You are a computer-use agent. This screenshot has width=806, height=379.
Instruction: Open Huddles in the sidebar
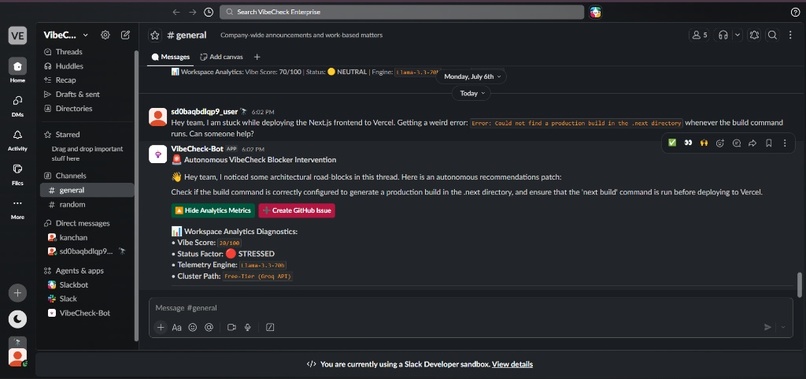pyautogui.click(x=69, y=66)
